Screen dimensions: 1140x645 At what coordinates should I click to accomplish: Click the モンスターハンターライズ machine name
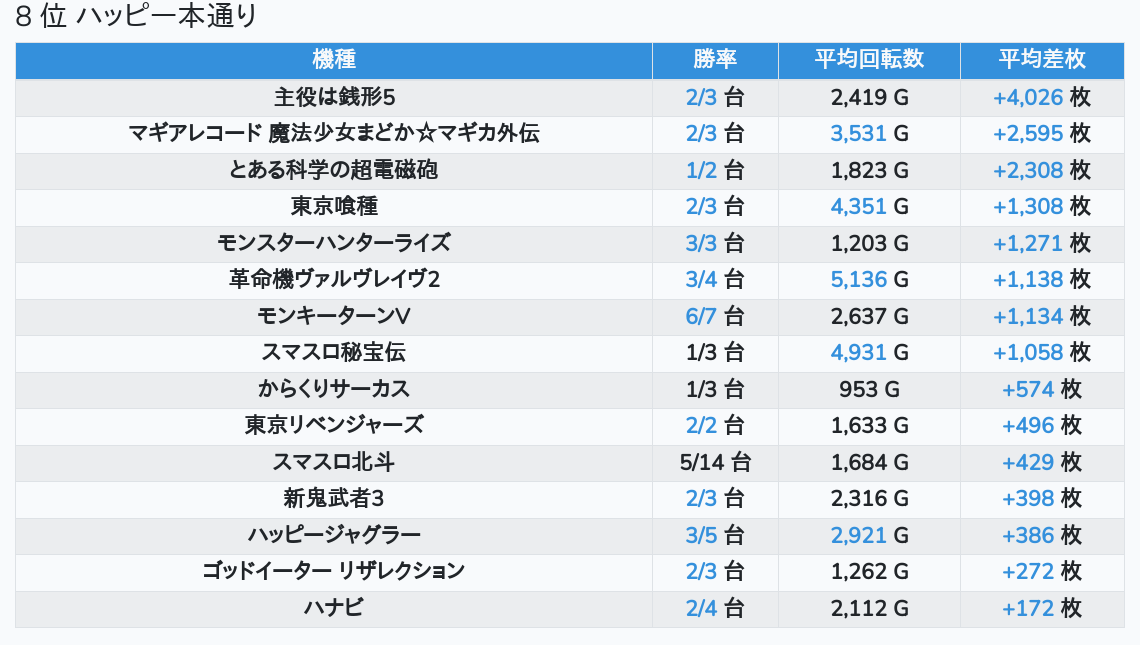point(334,243)
